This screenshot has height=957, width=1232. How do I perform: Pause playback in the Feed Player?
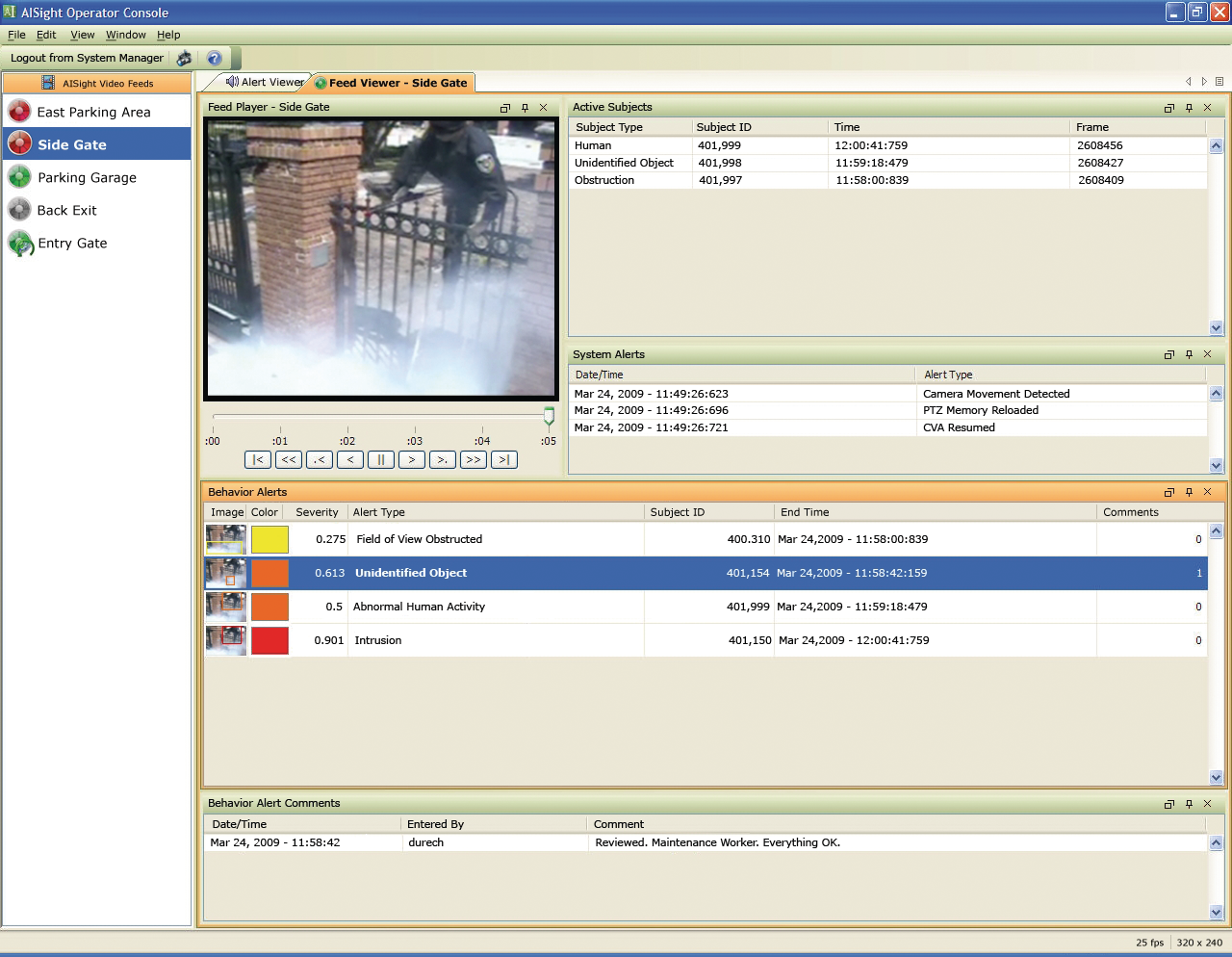pos(380,459)
